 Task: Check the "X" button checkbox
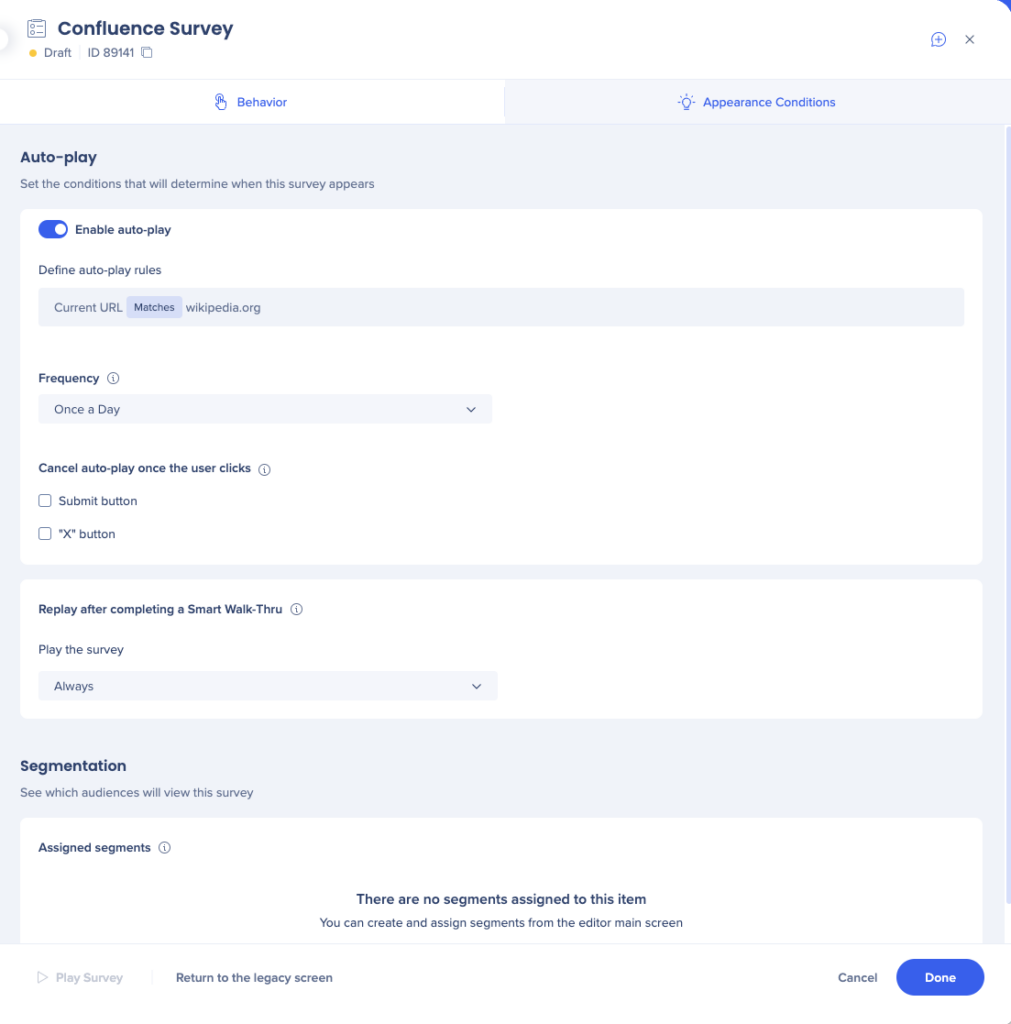45,533
